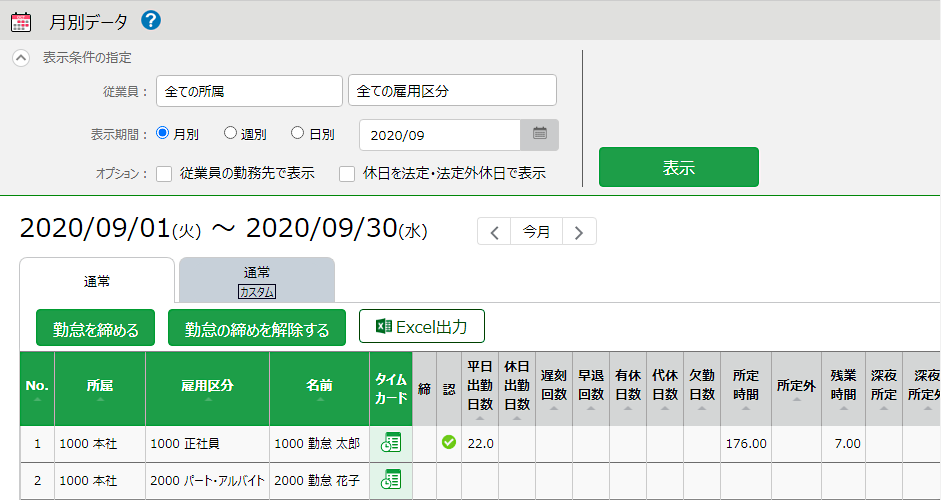
Task: Sort by 早退回数 column header
Action: 591,389
